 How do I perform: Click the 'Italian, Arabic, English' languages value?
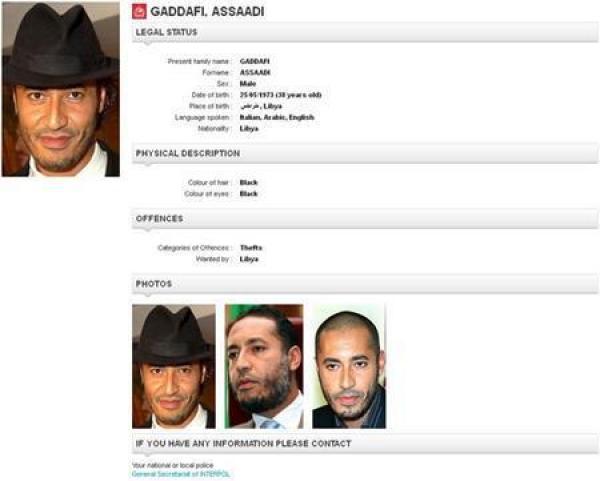[x=277, y=117]
